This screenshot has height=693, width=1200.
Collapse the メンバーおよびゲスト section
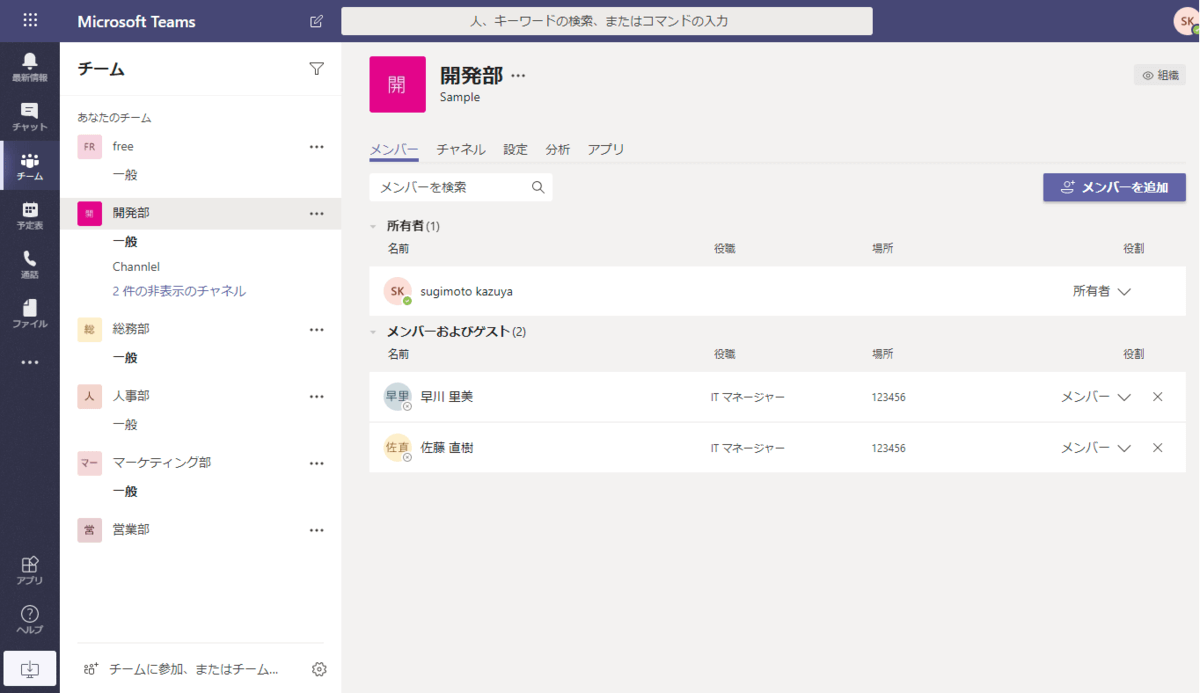coord(373,332)
